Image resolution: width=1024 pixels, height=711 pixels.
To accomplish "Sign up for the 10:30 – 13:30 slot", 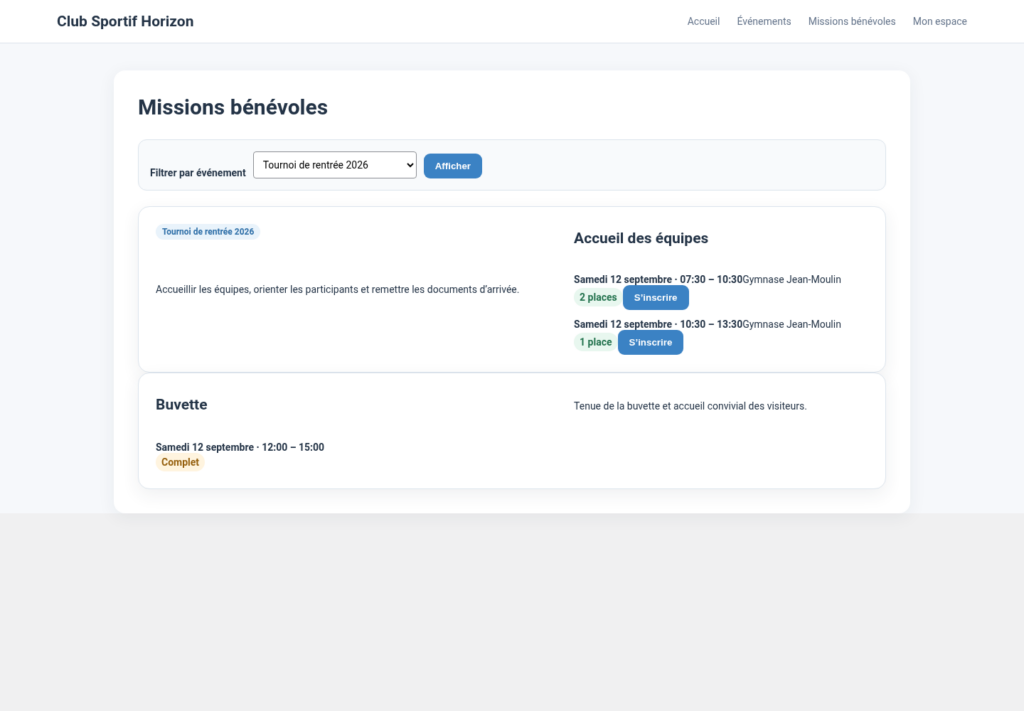I will click(650, 342).
